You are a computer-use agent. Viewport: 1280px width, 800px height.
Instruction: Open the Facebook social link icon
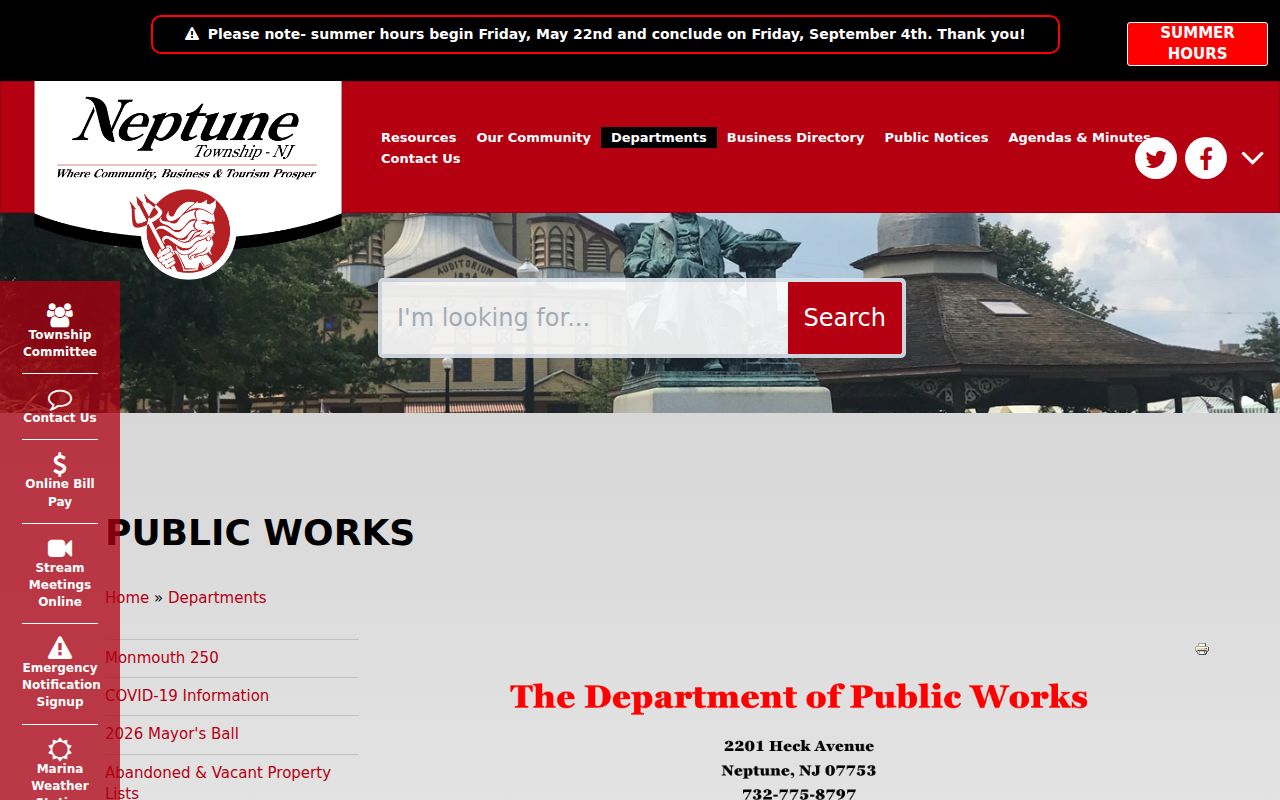(1206, 158)
